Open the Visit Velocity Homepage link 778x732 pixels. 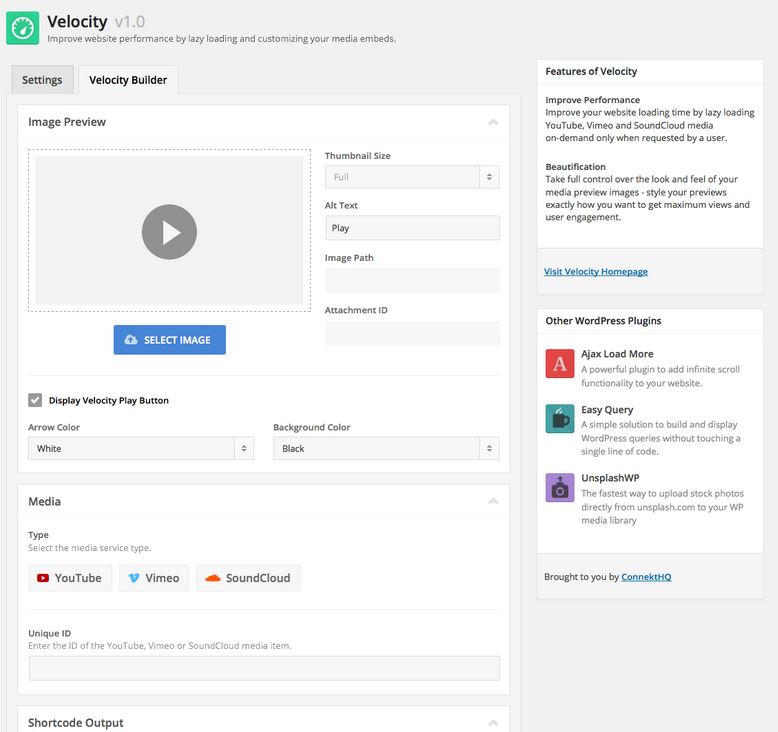(x=596, y=271)
